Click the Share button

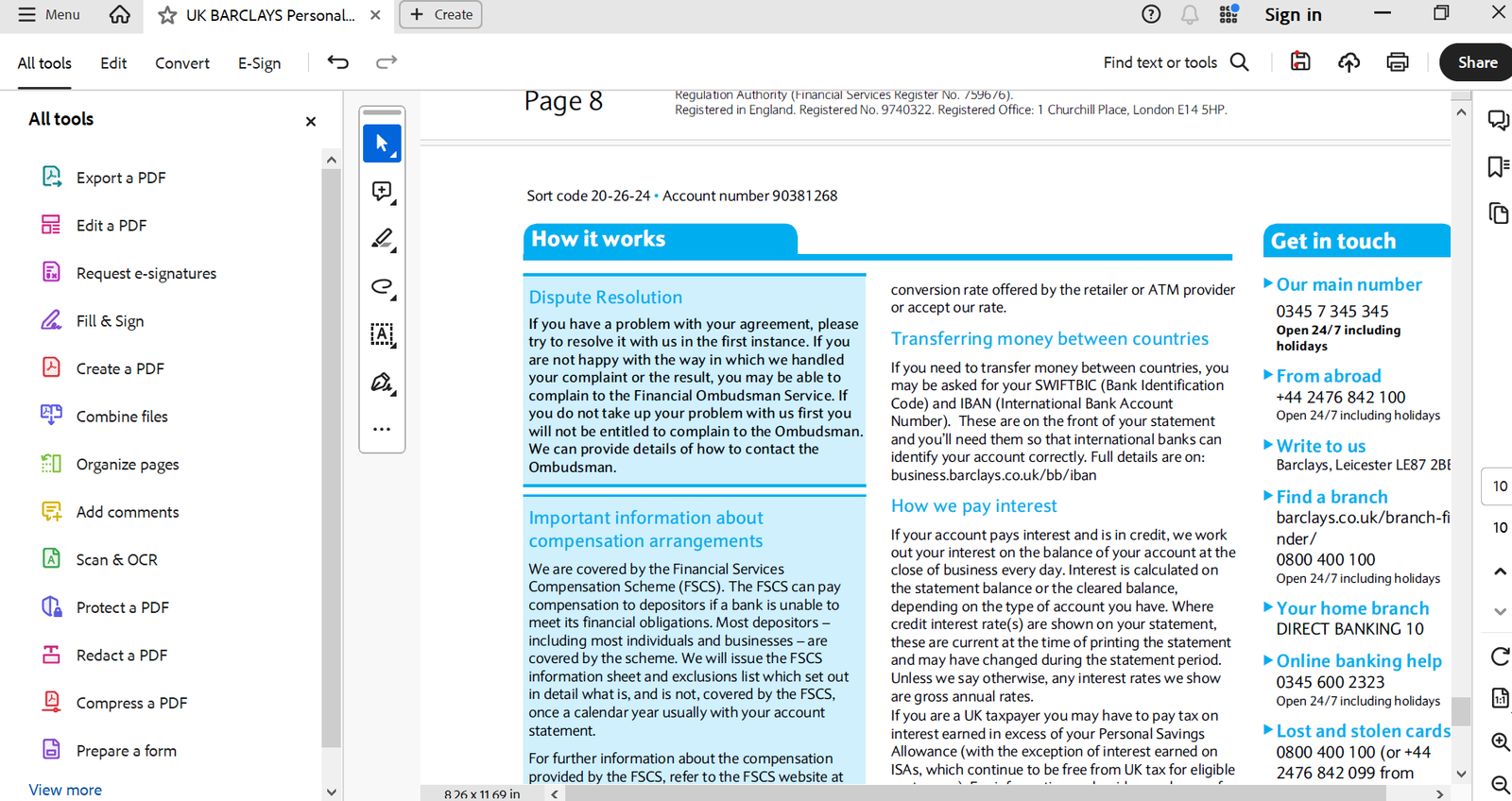(1476, 62)
